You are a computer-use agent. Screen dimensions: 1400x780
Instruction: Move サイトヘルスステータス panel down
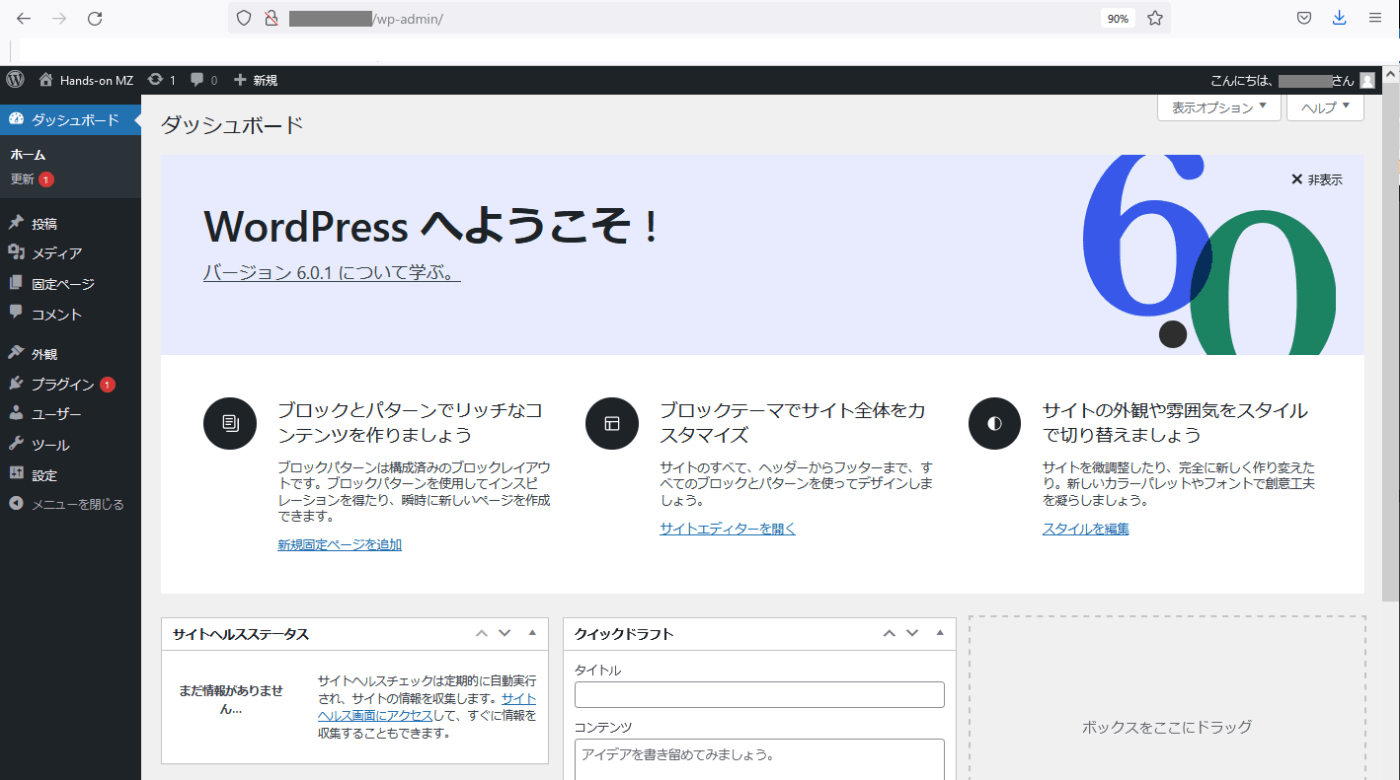(x=504, y=633)
